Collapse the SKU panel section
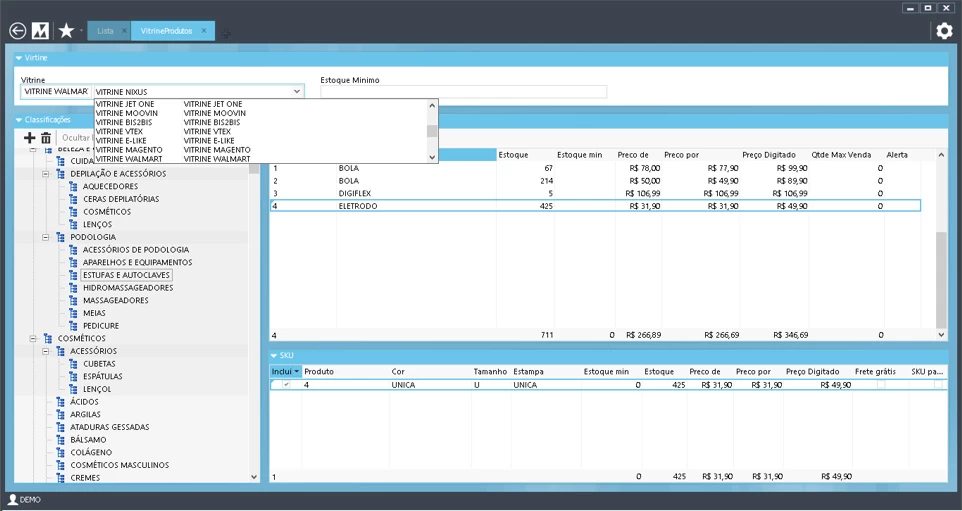 [275, 356]
